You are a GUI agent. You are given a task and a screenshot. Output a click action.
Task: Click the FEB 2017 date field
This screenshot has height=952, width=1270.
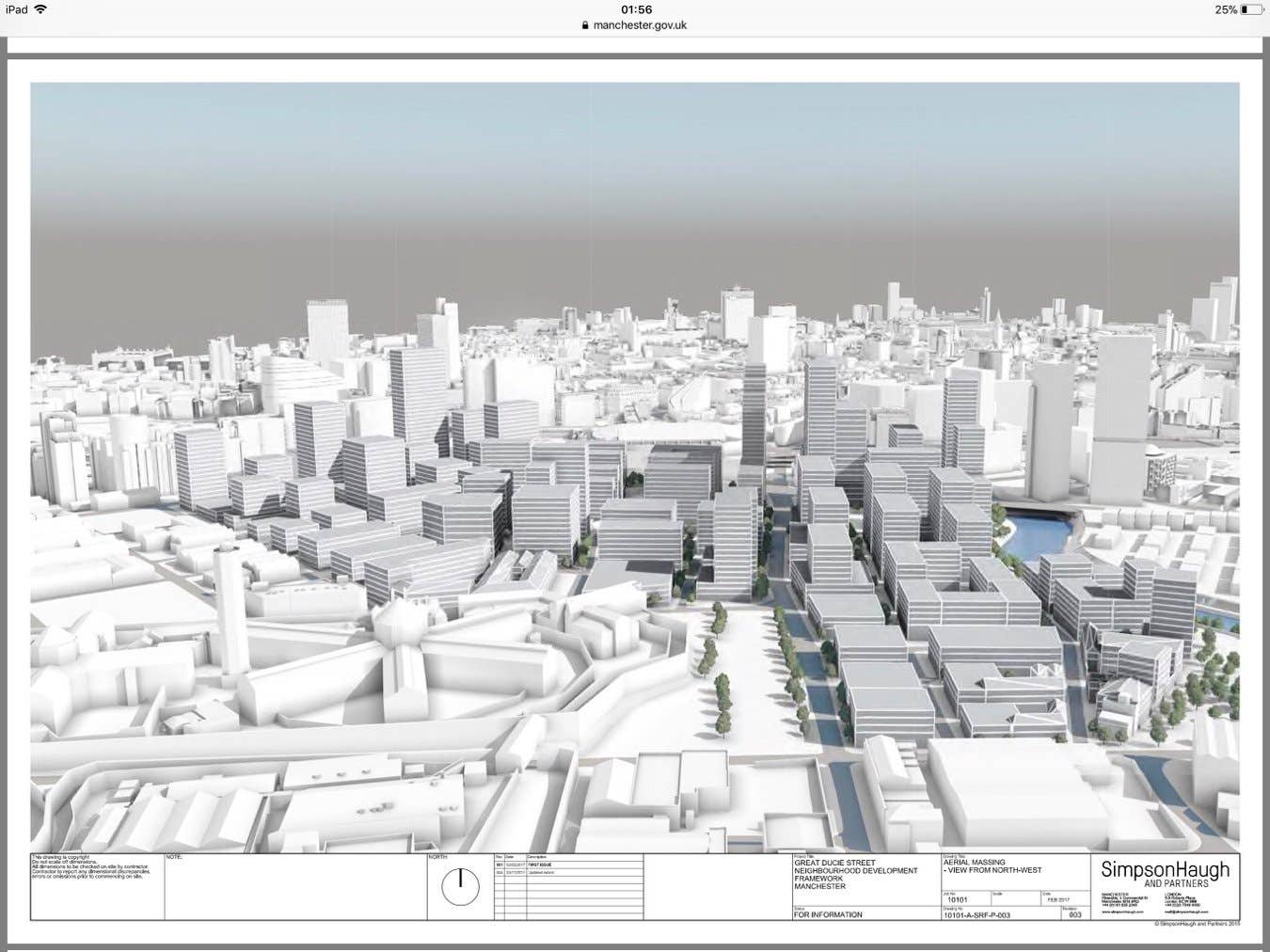[x=1058, y=899]
